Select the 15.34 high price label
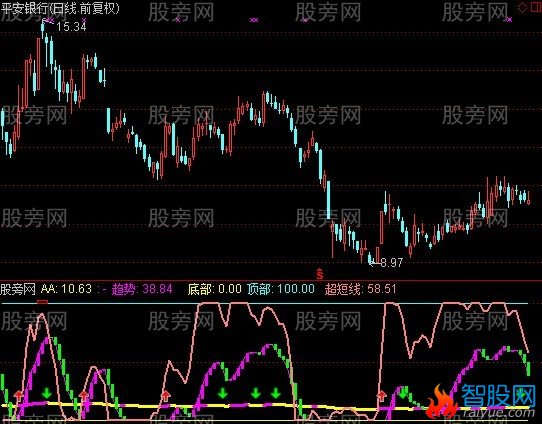Image resolution: width=542 pixels, height=424 pixels. pos(71,27)
